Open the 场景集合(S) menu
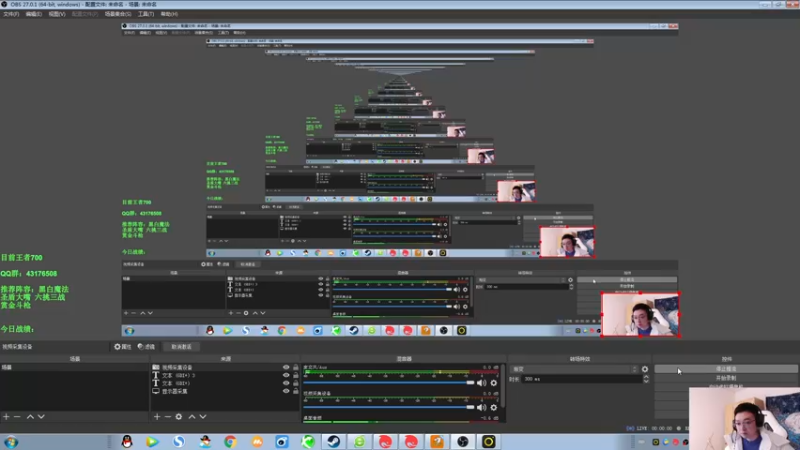This screenshot has width=800, height=450. [118, 14]
